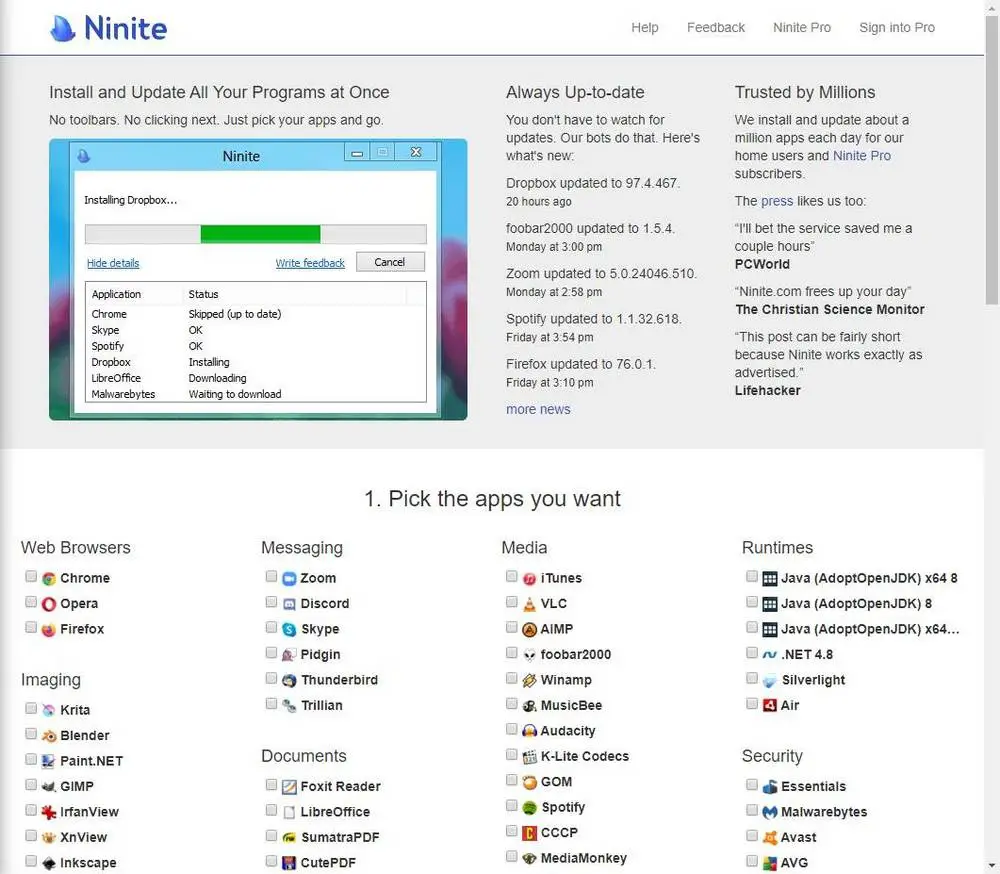
Task: Click the CCCP label
Action: (x=559, y=833)
